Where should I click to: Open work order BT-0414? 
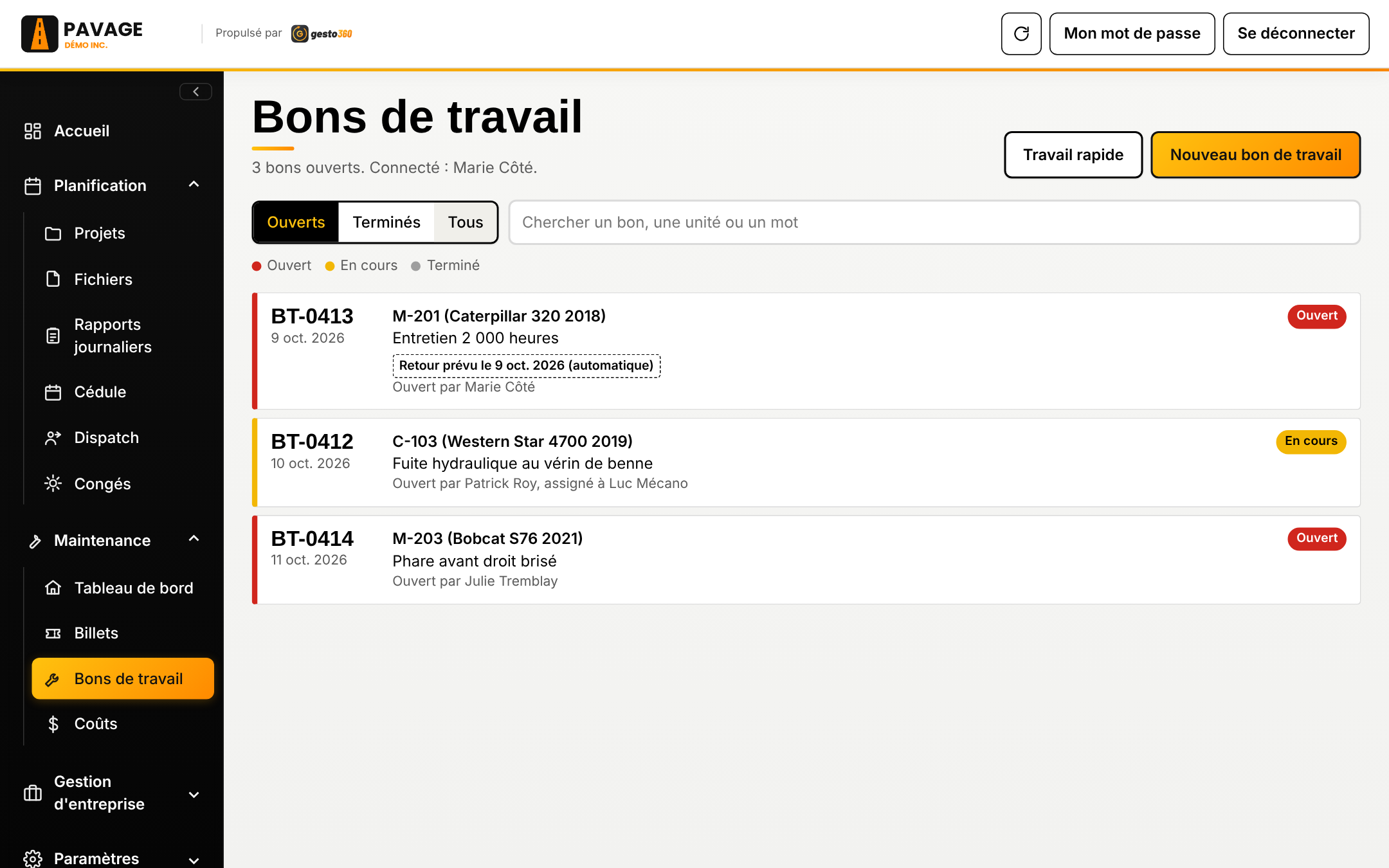click(806, 559)
